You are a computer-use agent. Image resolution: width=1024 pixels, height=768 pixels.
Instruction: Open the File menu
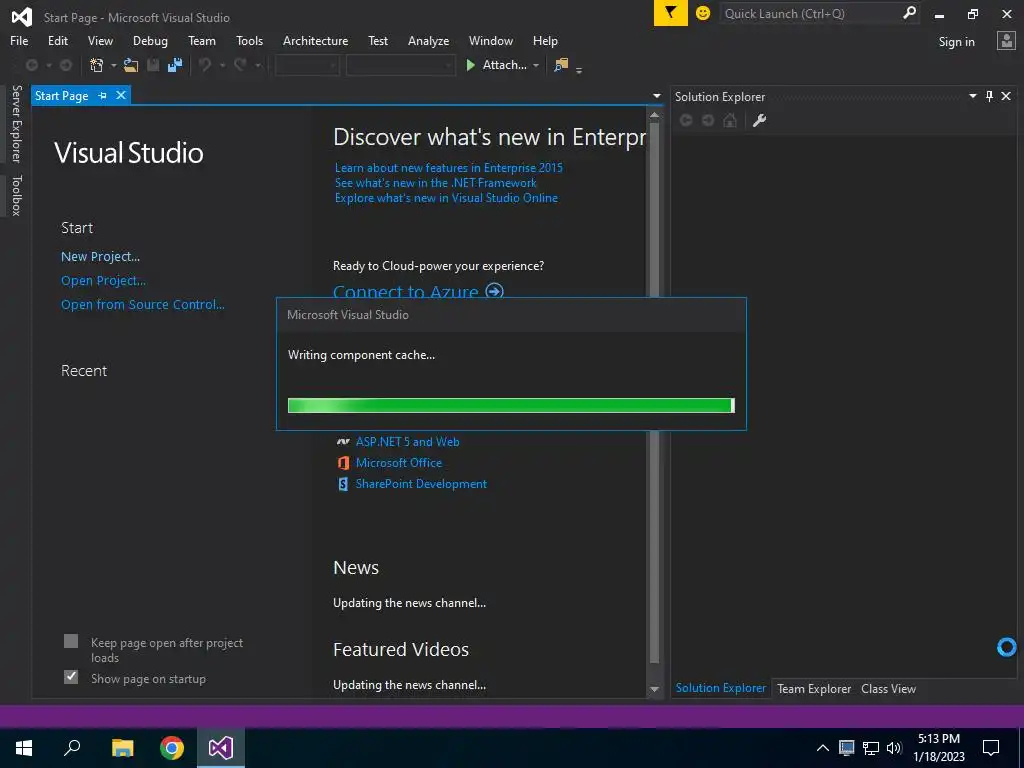pyautogui.click(x=19, y=40)
